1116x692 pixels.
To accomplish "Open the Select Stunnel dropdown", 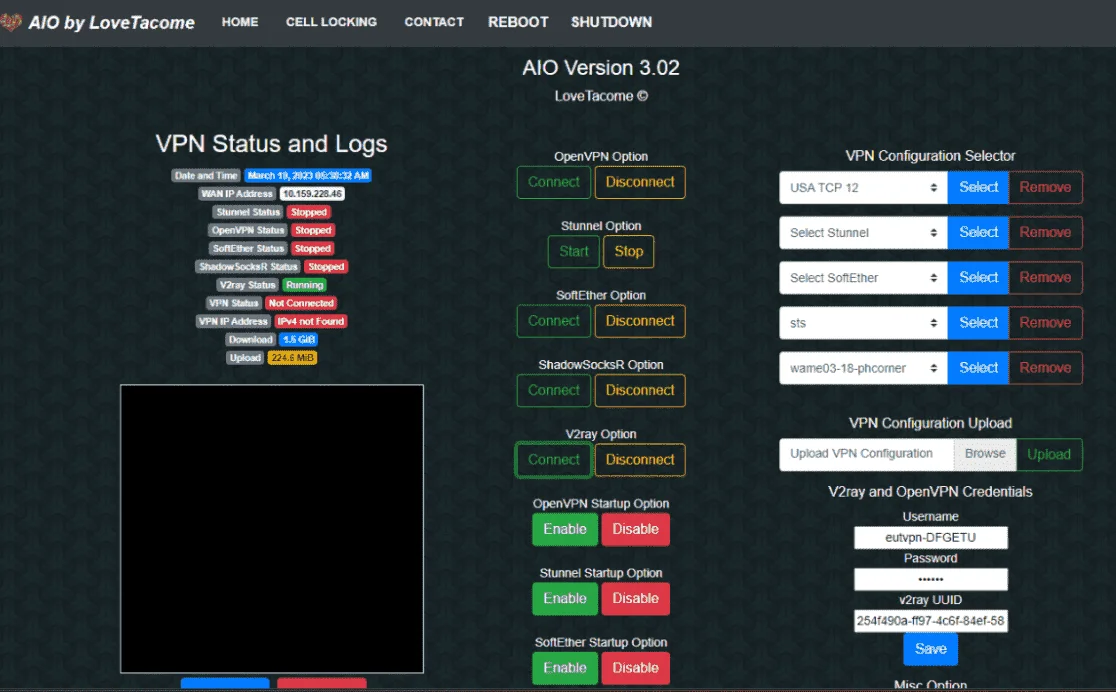I will pyautogui.click(x=863, y=233).
